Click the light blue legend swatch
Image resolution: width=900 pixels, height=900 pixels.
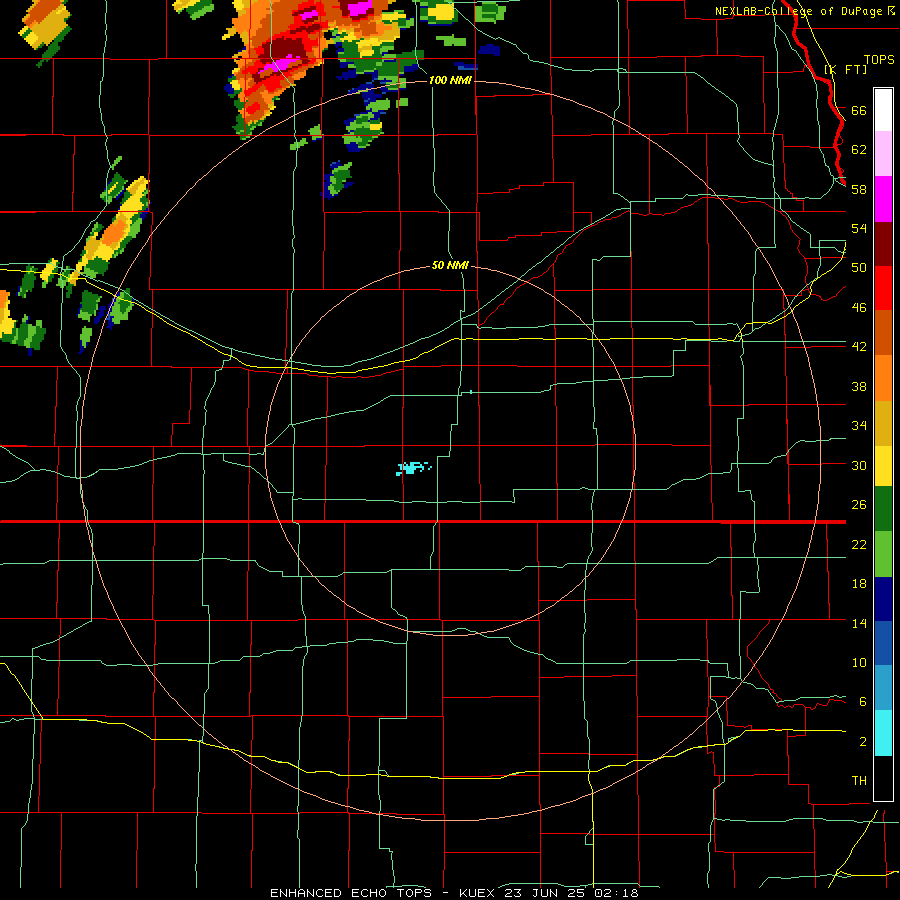pos(883,688)
